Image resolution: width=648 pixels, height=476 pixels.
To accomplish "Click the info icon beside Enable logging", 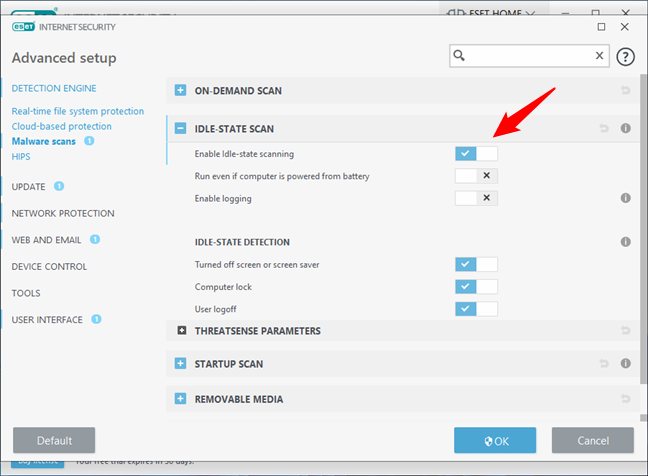I will pyautogui.click(x=625, y=198).
